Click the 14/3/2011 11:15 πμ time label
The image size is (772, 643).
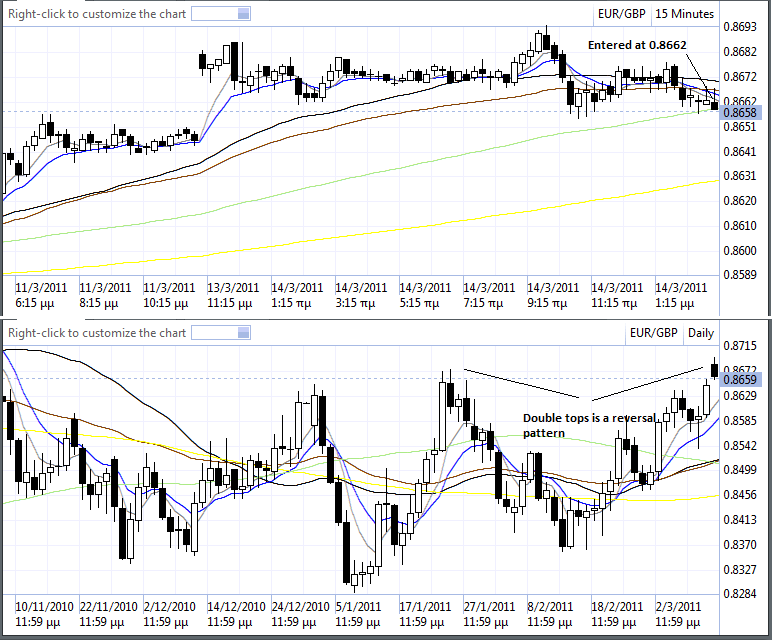(617, 295)
